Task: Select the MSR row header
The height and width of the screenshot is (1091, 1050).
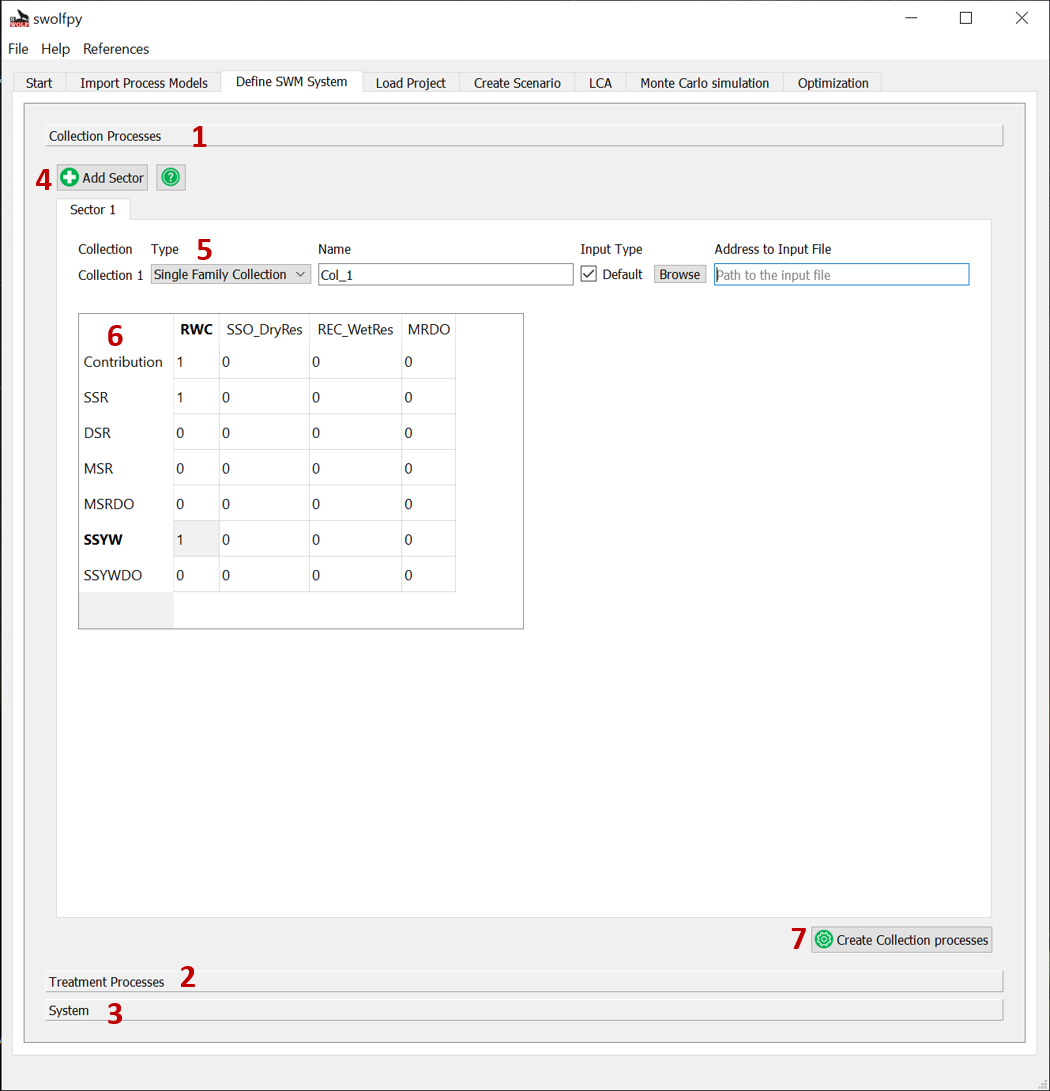Action: click(126, 468)
